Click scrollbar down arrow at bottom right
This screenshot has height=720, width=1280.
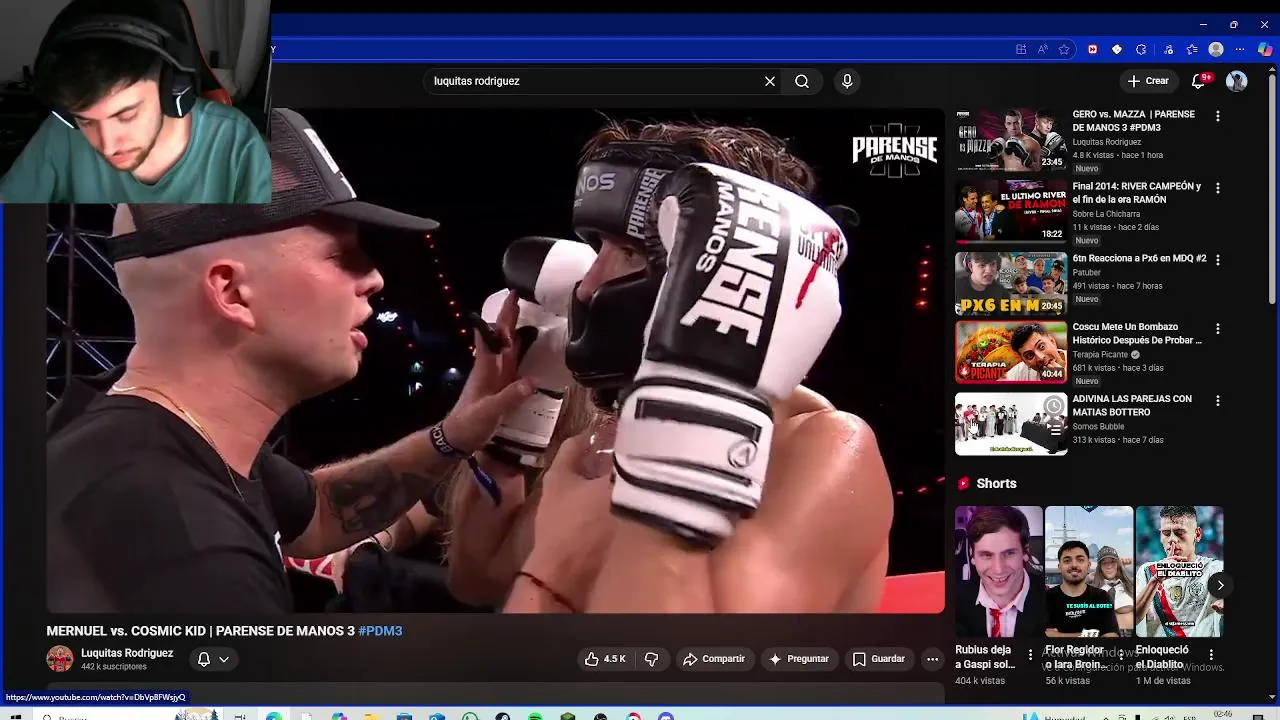click(1272, 697)
